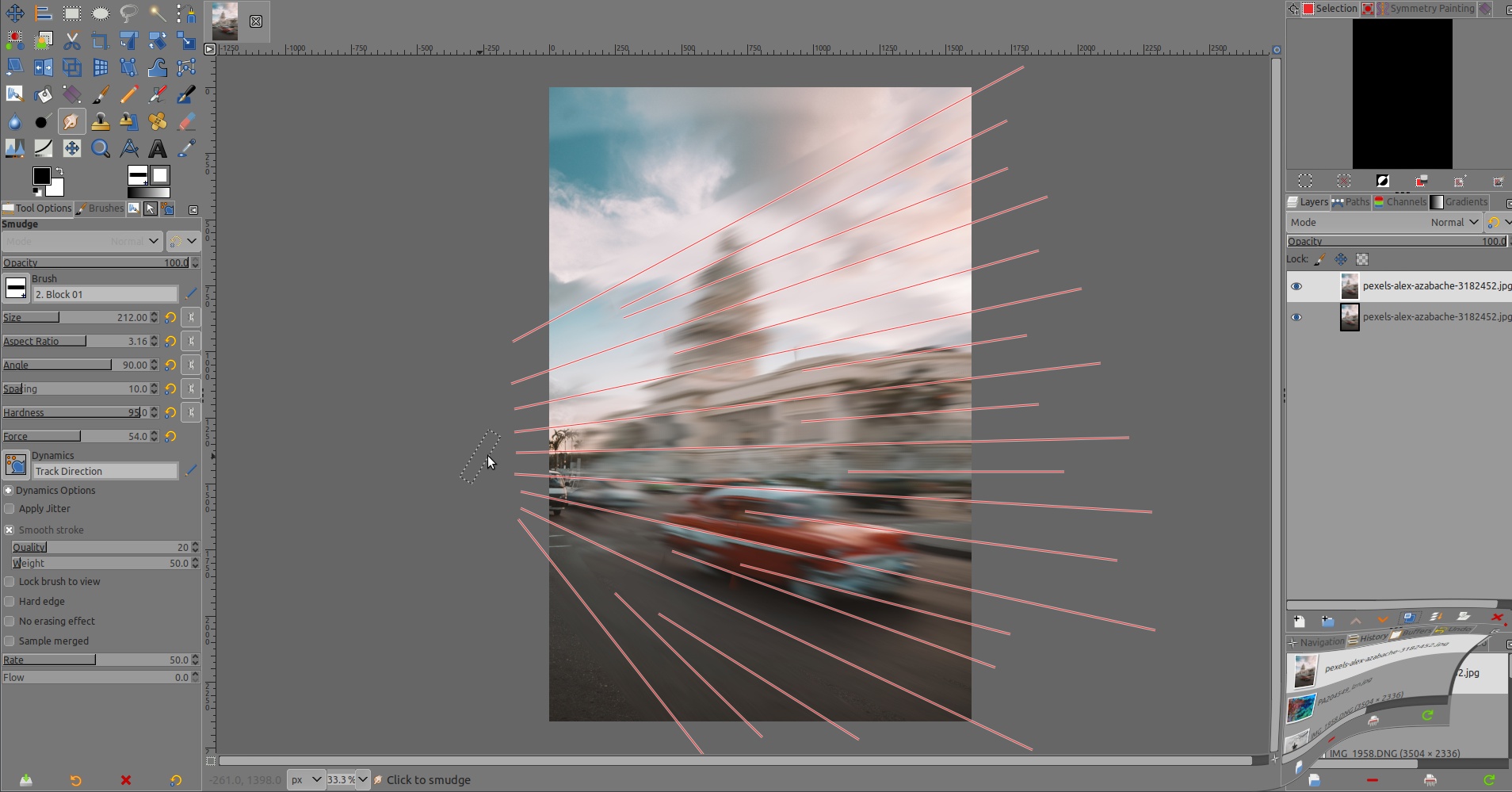Select the Text tool

tap(158, 148)
